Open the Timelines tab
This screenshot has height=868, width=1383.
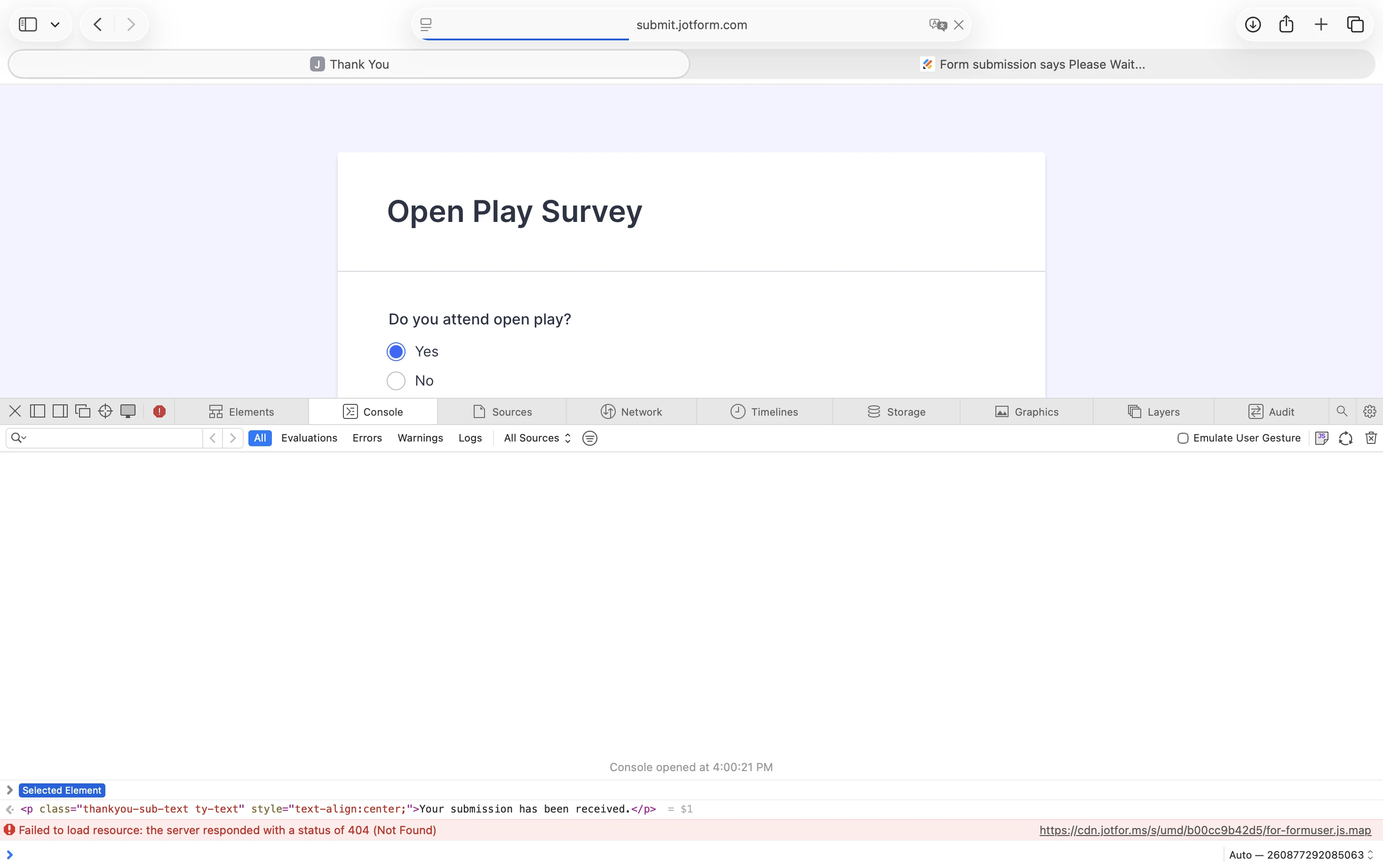pos(764,411)
